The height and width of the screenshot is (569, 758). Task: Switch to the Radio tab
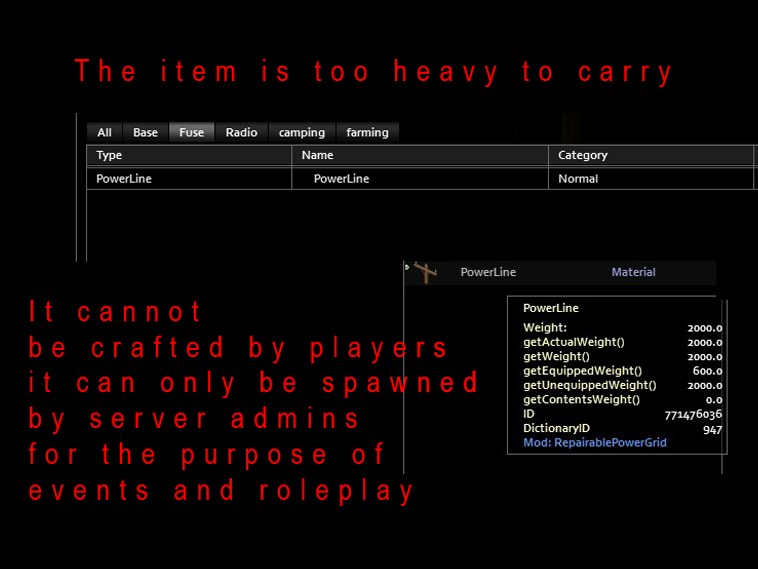point(241,132)
